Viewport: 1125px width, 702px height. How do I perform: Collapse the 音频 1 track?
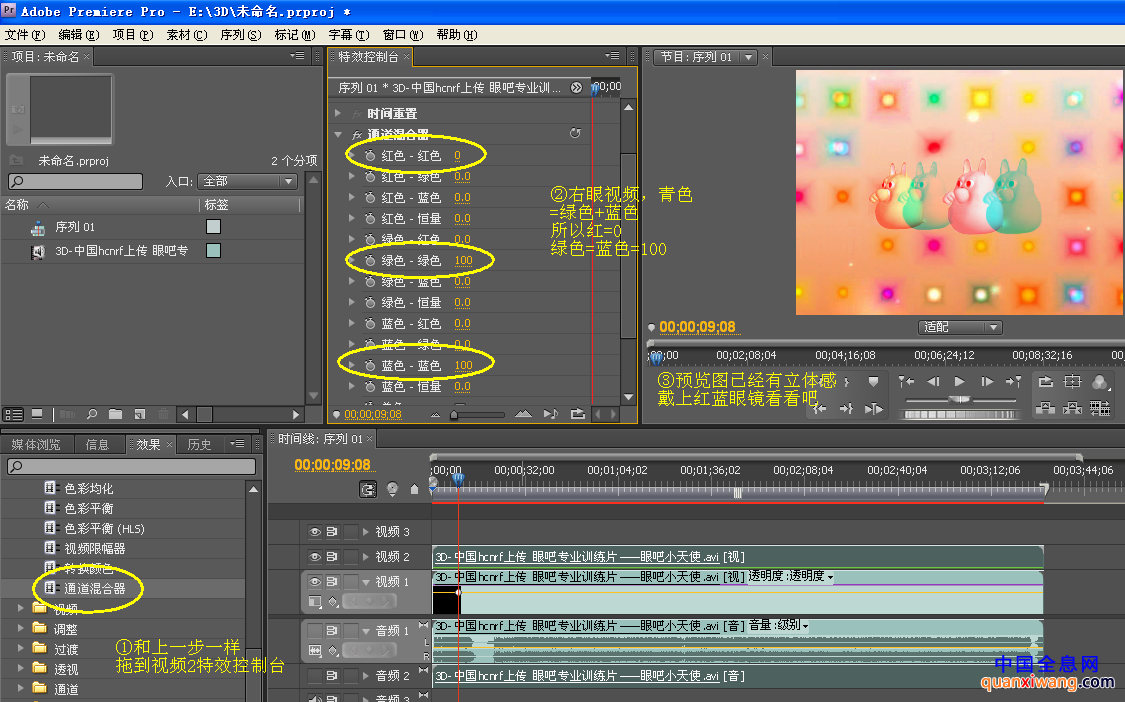click(366, 631)
